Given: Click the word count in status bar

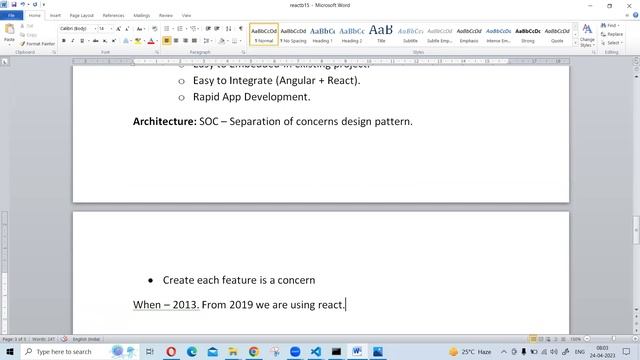Looking at the screenshot, I should click(43, 339).
